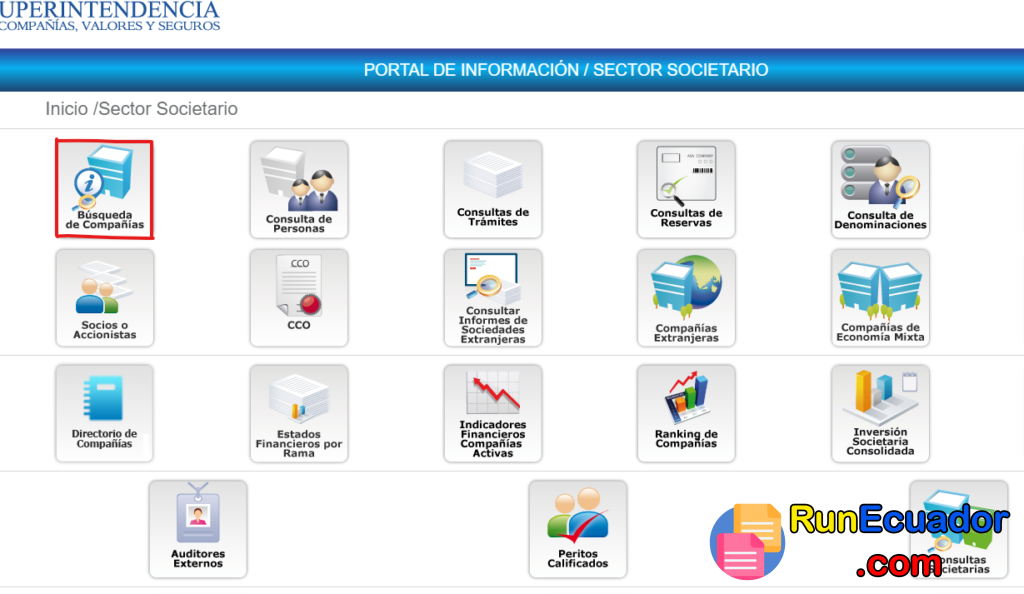The width and height of the screenshot is (1024, 594).
Task: Select Compañías Extranjeras
Action: click(685, 297)
